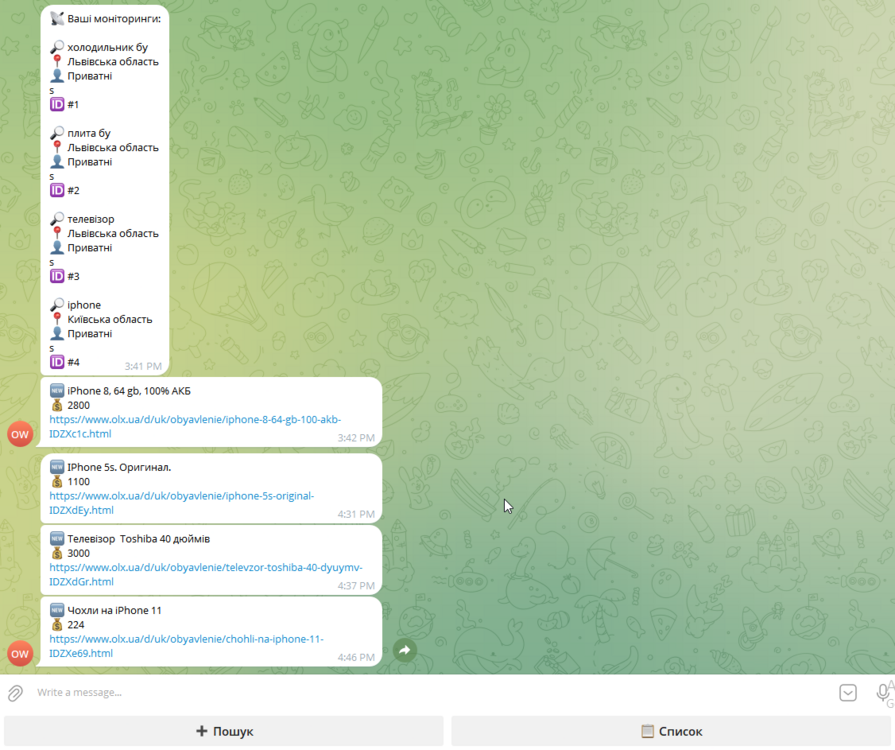
Task: Click the location pin emoji near Київська область
Action: 56,319
